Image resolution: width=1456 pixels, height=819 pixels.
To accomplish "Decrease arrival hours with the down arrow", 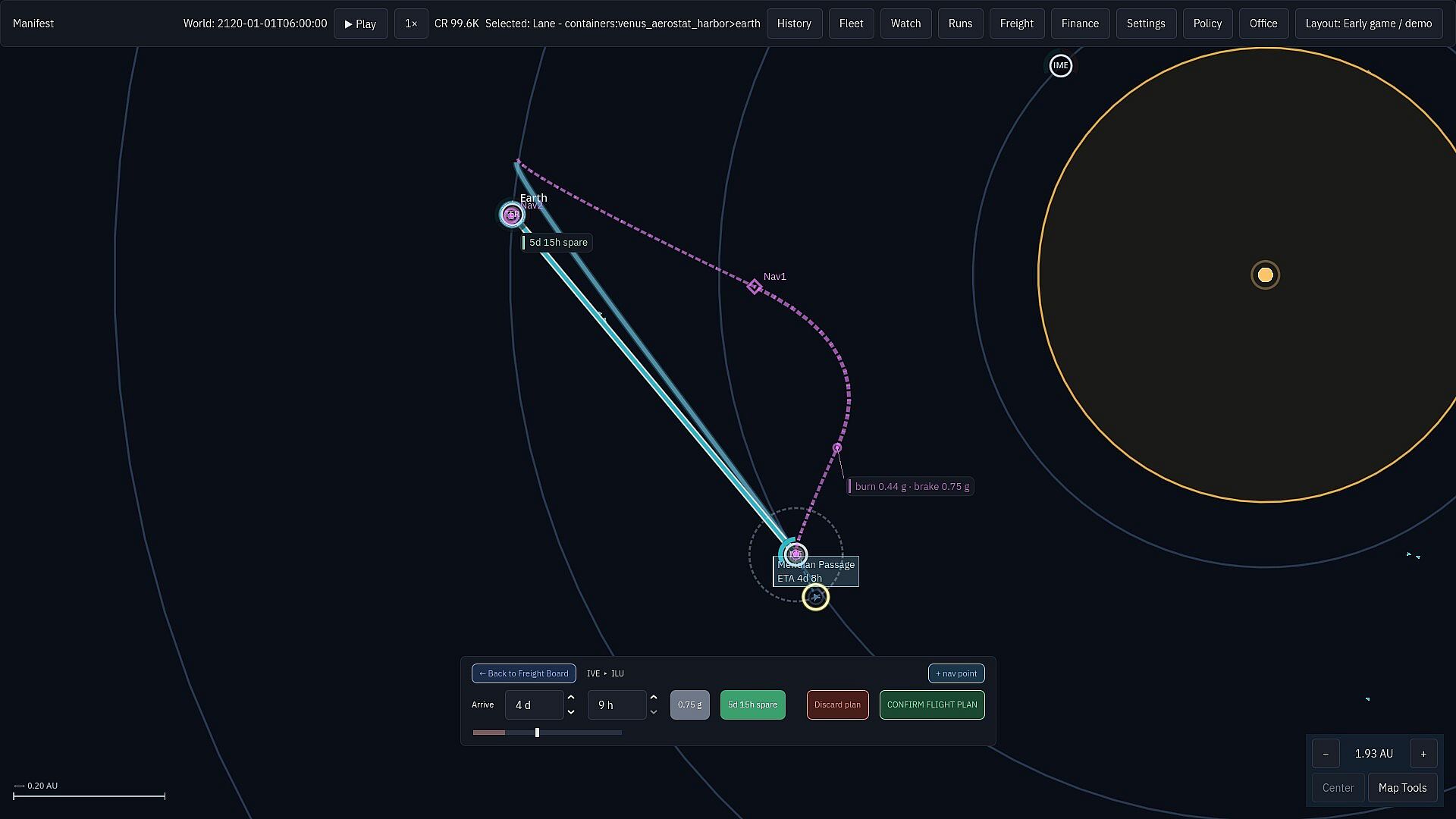I will pyautogui.click(x=654, y=712).
